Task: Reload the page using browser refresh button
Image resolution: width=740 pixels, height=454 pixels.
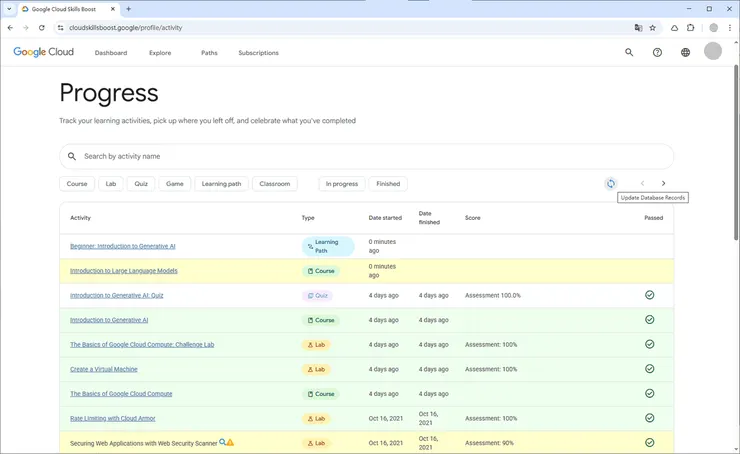Action: point(41,28)
